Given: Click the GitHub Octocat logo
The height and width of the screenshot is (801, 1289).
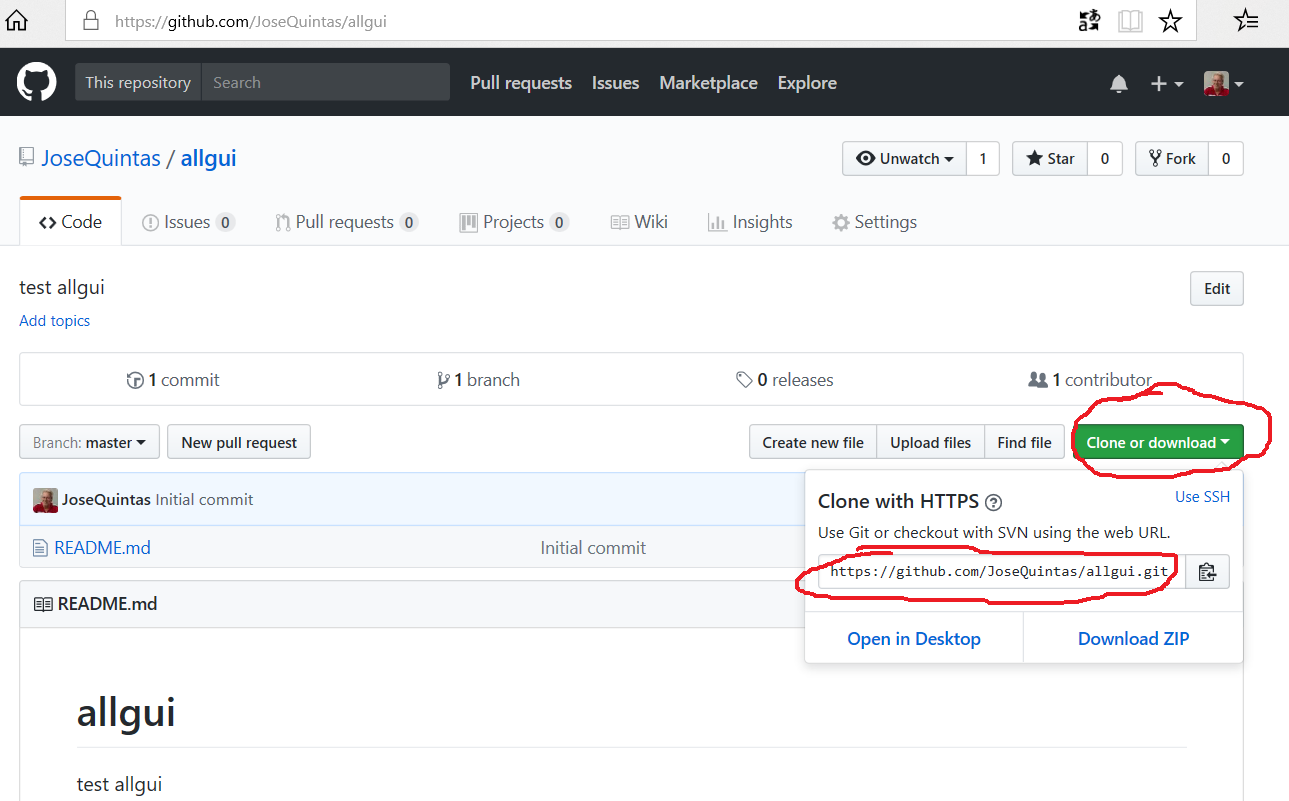Looking at the screenshot, I should 37,82.
